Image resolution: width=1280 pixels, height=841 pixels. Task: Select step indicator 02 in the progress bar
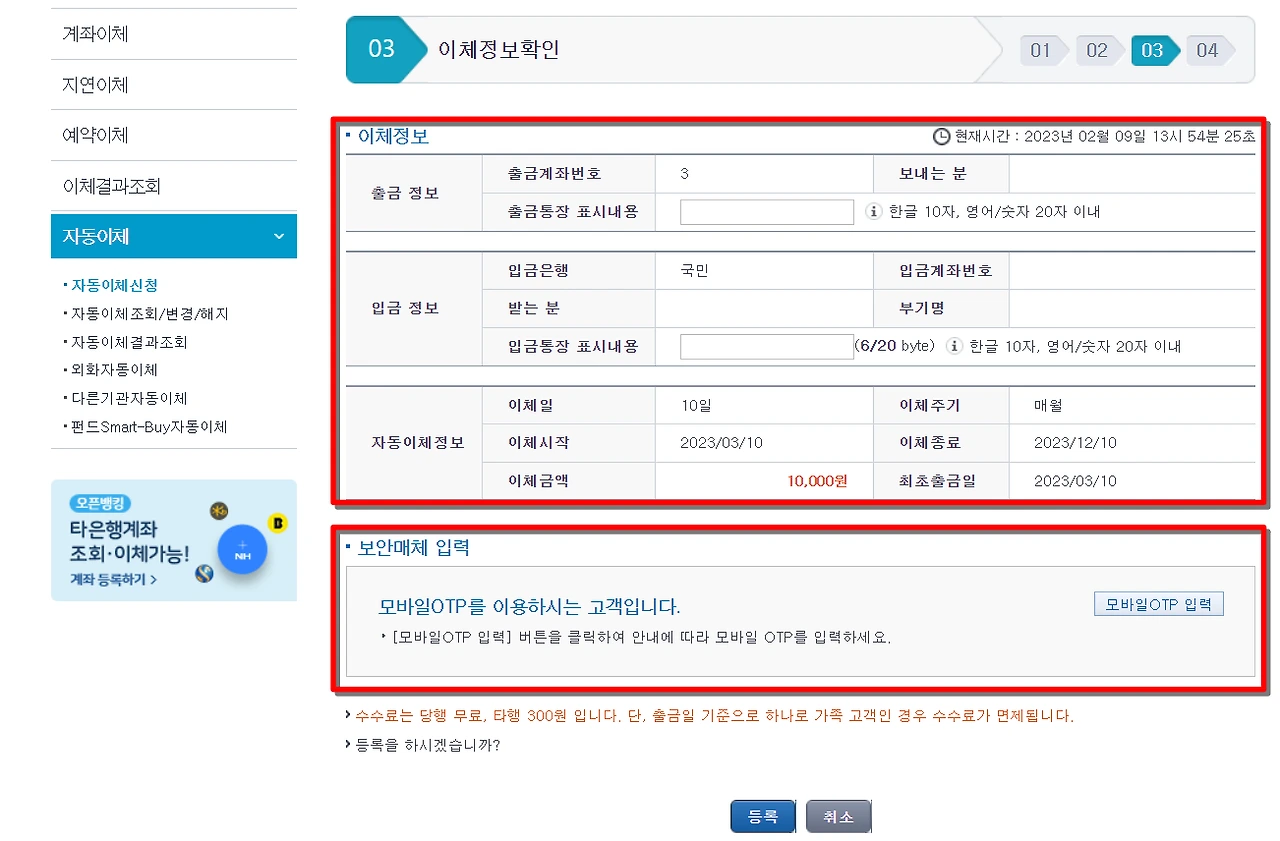coord(1097,50)
